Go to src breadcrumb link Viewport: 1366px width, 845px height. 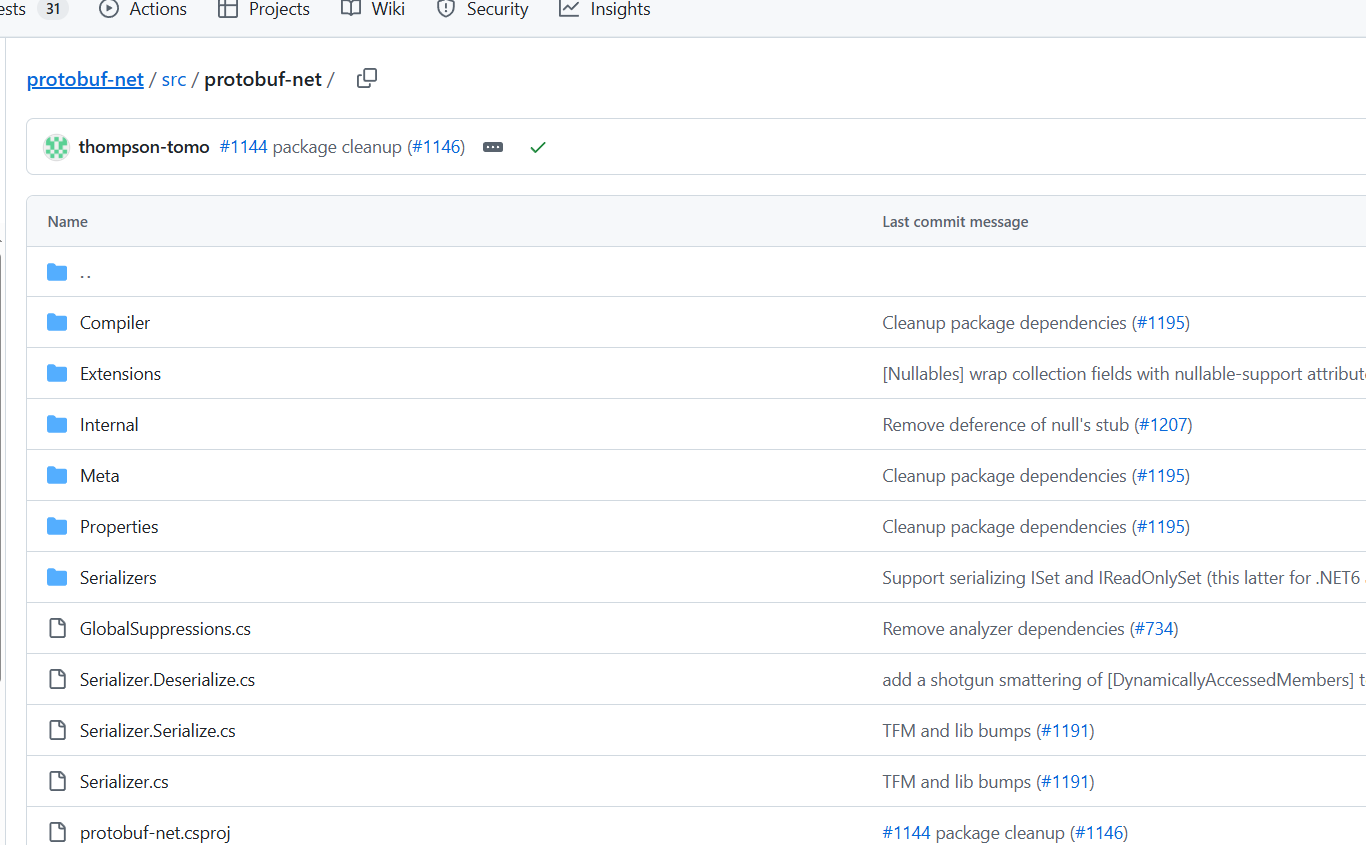click(174, 79)
